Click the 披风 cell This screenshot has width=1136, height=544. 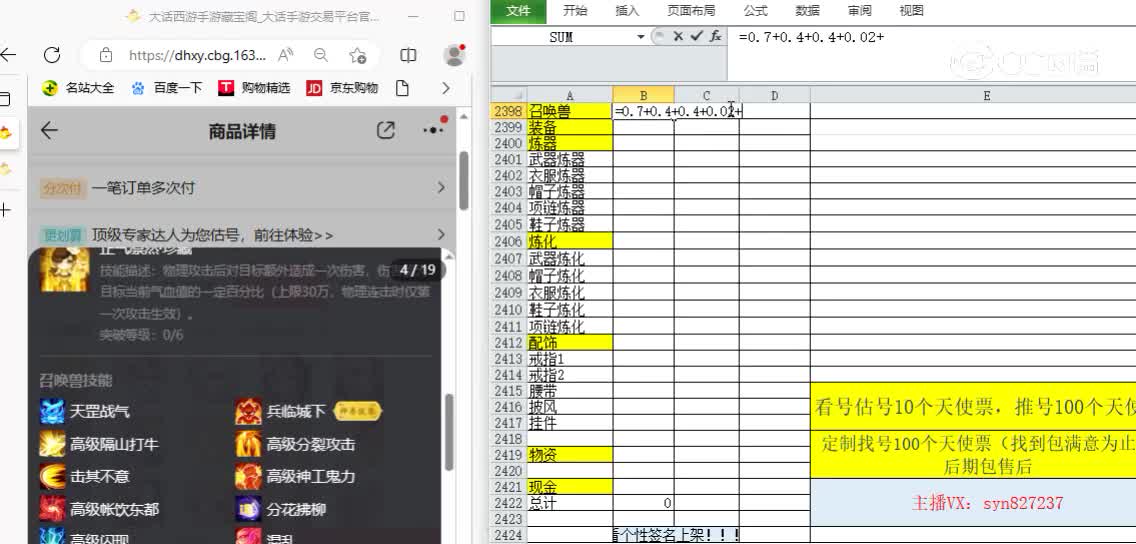point(569,406)
